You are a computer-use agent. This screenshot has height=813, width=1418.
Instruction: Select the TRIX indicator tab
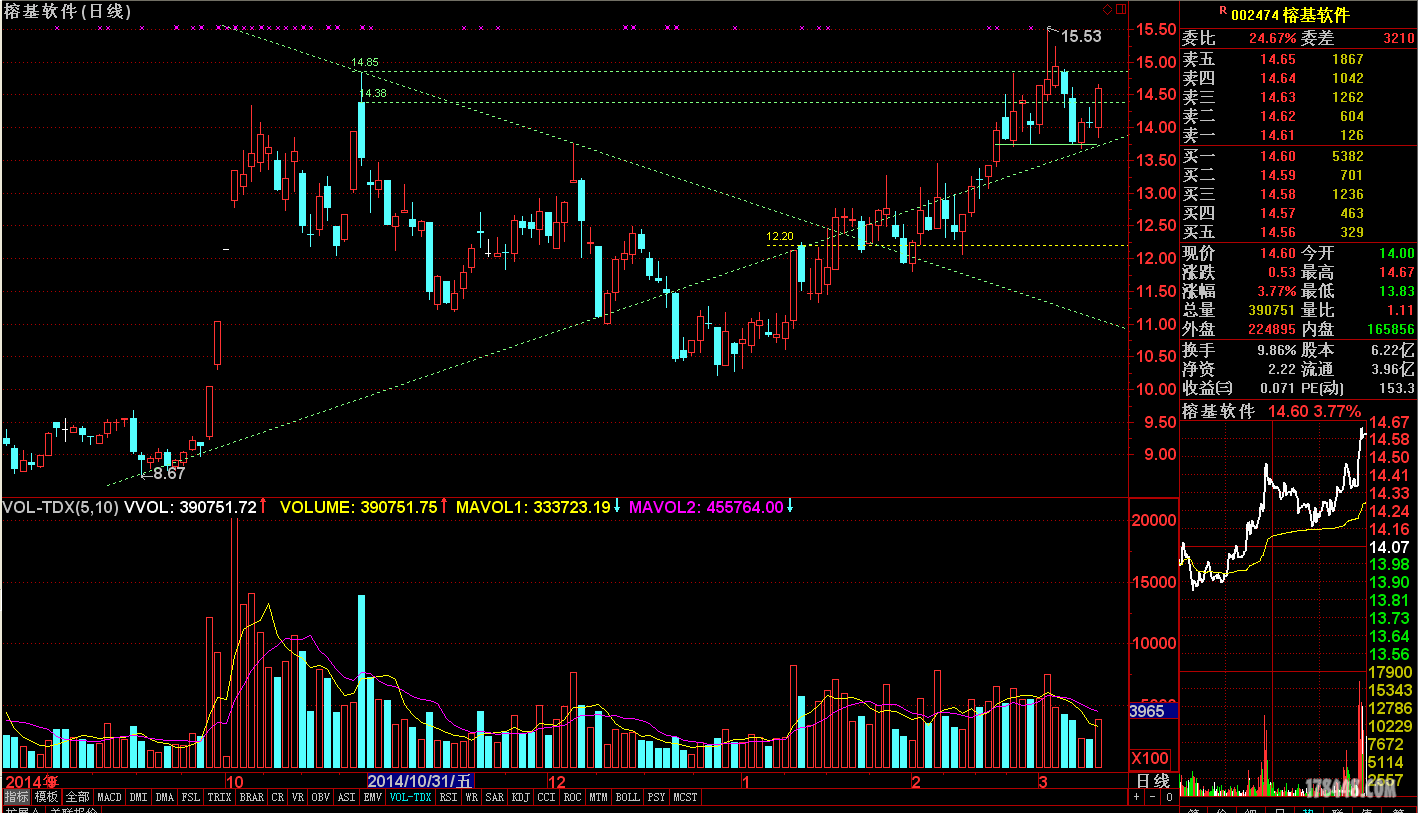[x=219, y=797]
